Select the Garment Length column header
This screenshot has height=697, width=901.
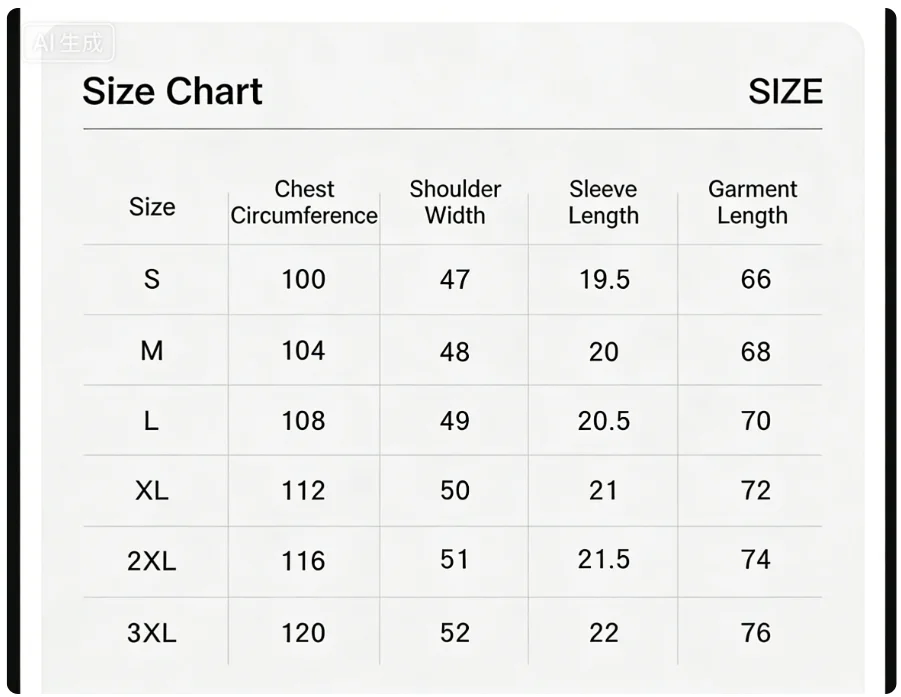(752, 202)
